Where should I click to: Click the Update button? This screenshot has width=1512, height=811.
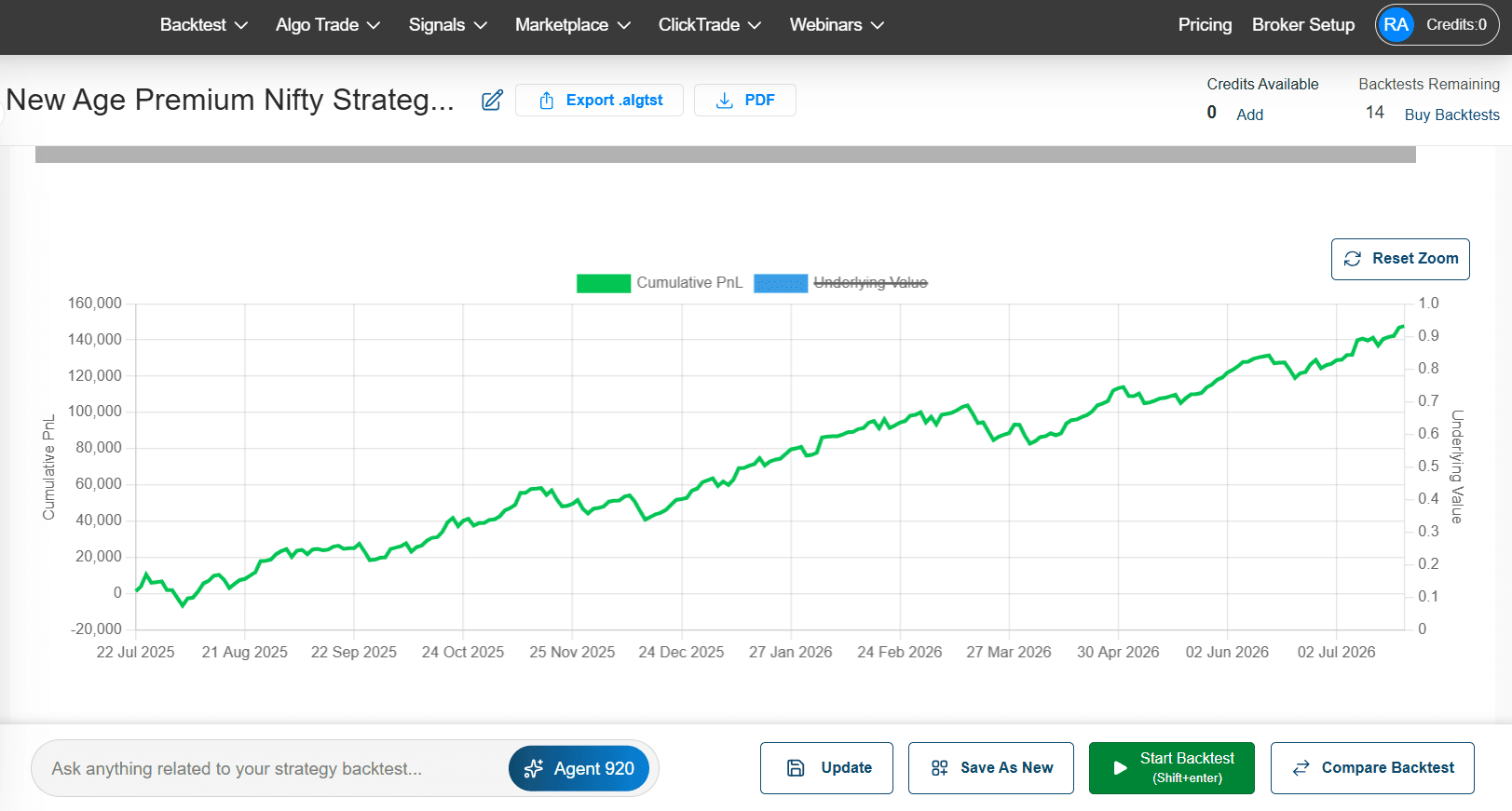[x=826, y=768]
